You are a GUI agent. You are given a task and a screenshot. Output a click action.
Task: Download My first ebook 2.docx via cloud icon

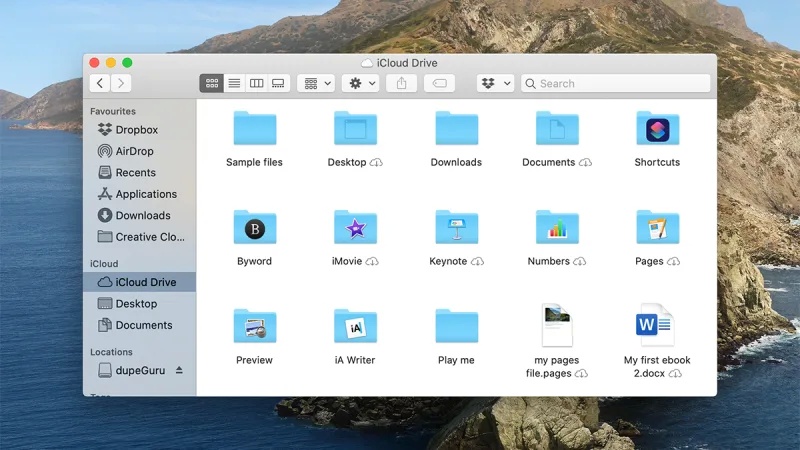point(675,374)
